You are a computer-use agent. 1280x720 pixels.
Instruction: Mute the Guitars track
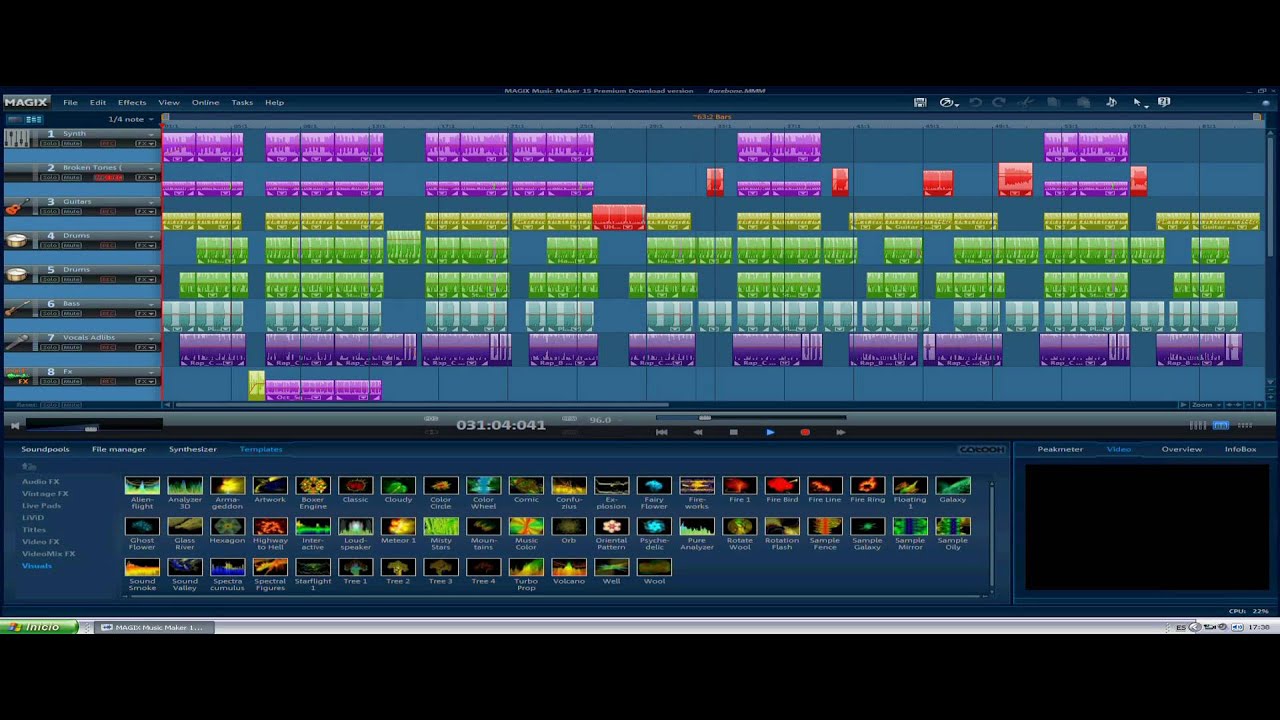tap(71, 211)
